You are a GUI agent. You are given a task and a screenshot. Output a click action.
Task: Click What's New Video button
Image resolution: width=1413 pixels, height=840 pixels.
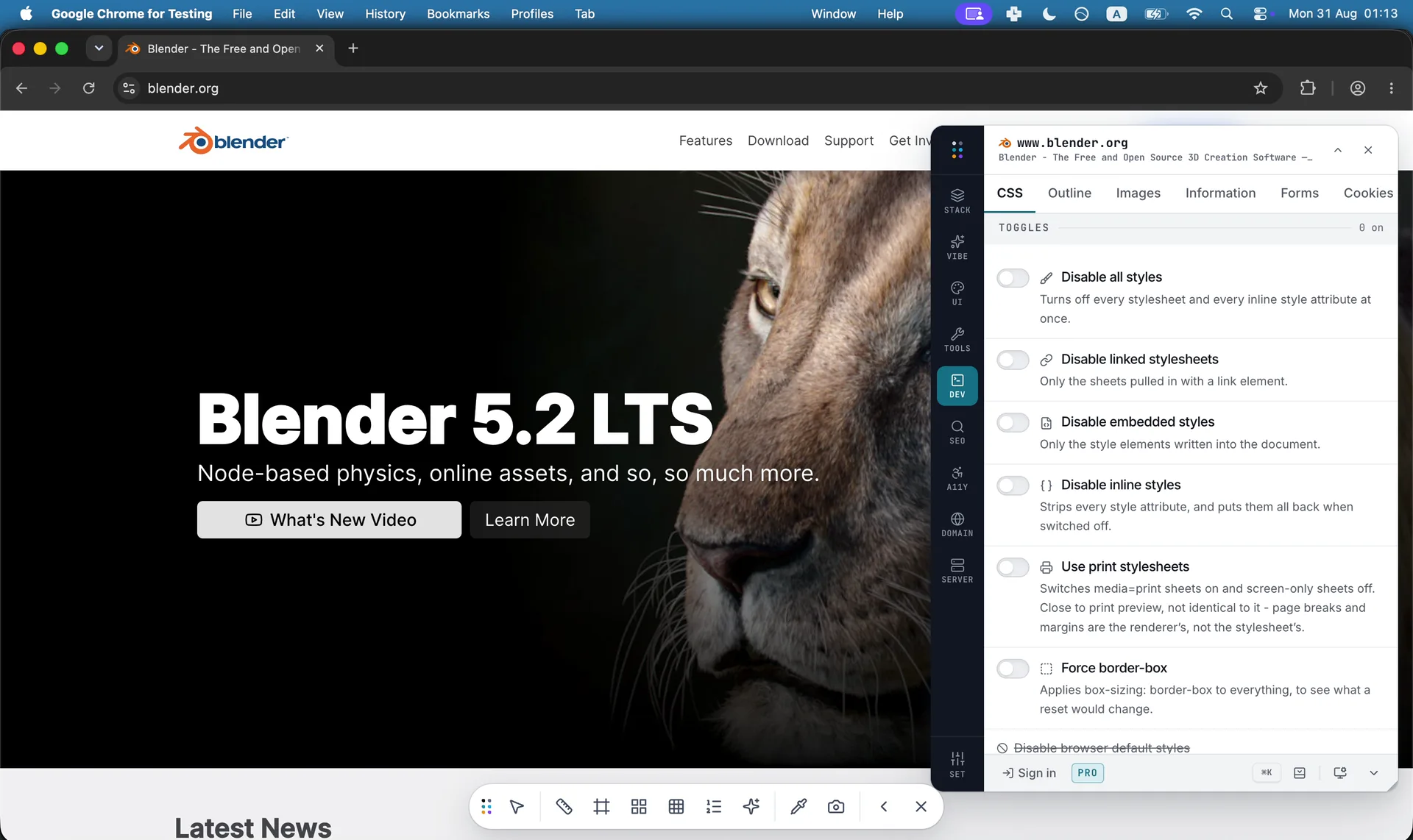pos(329,520)
